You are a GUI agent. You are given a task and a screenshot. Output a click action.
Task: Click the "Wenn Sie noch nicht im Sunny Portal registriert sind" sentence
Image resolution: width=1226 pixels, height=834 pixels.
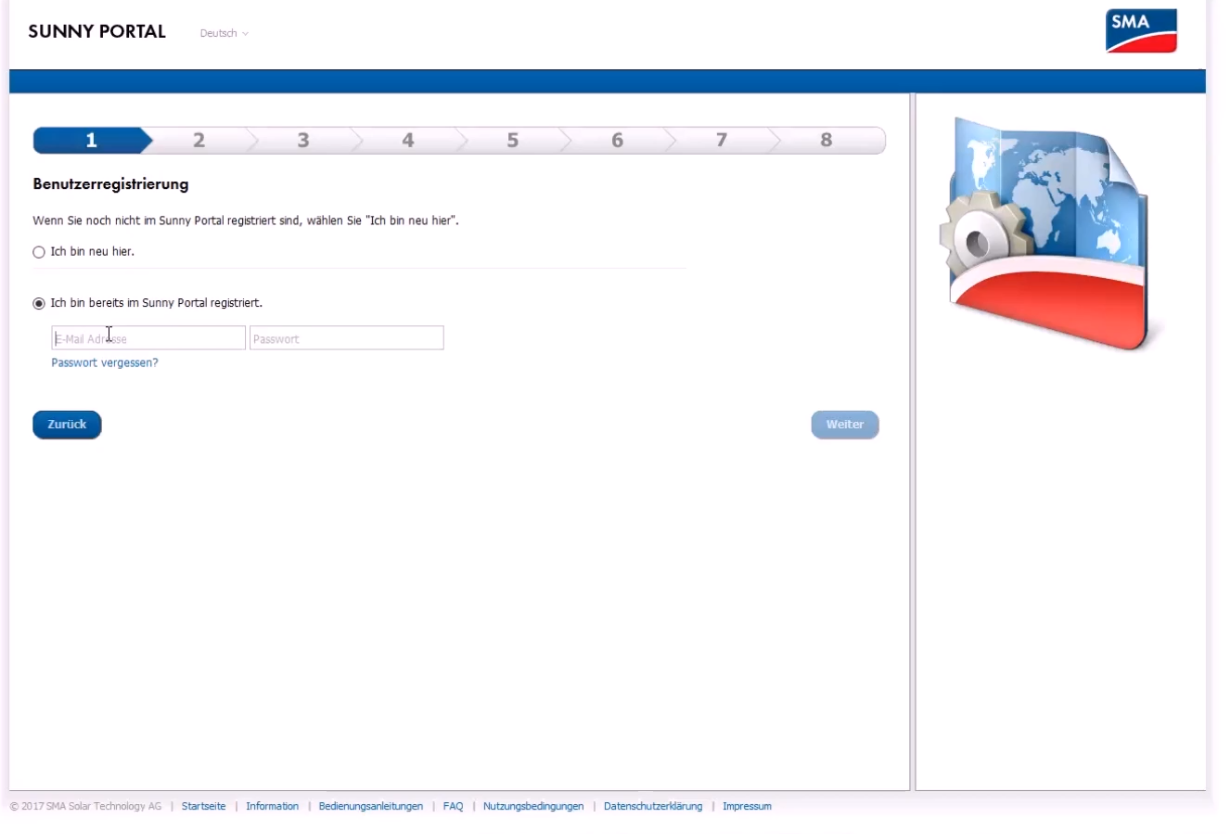click(246, 220)
